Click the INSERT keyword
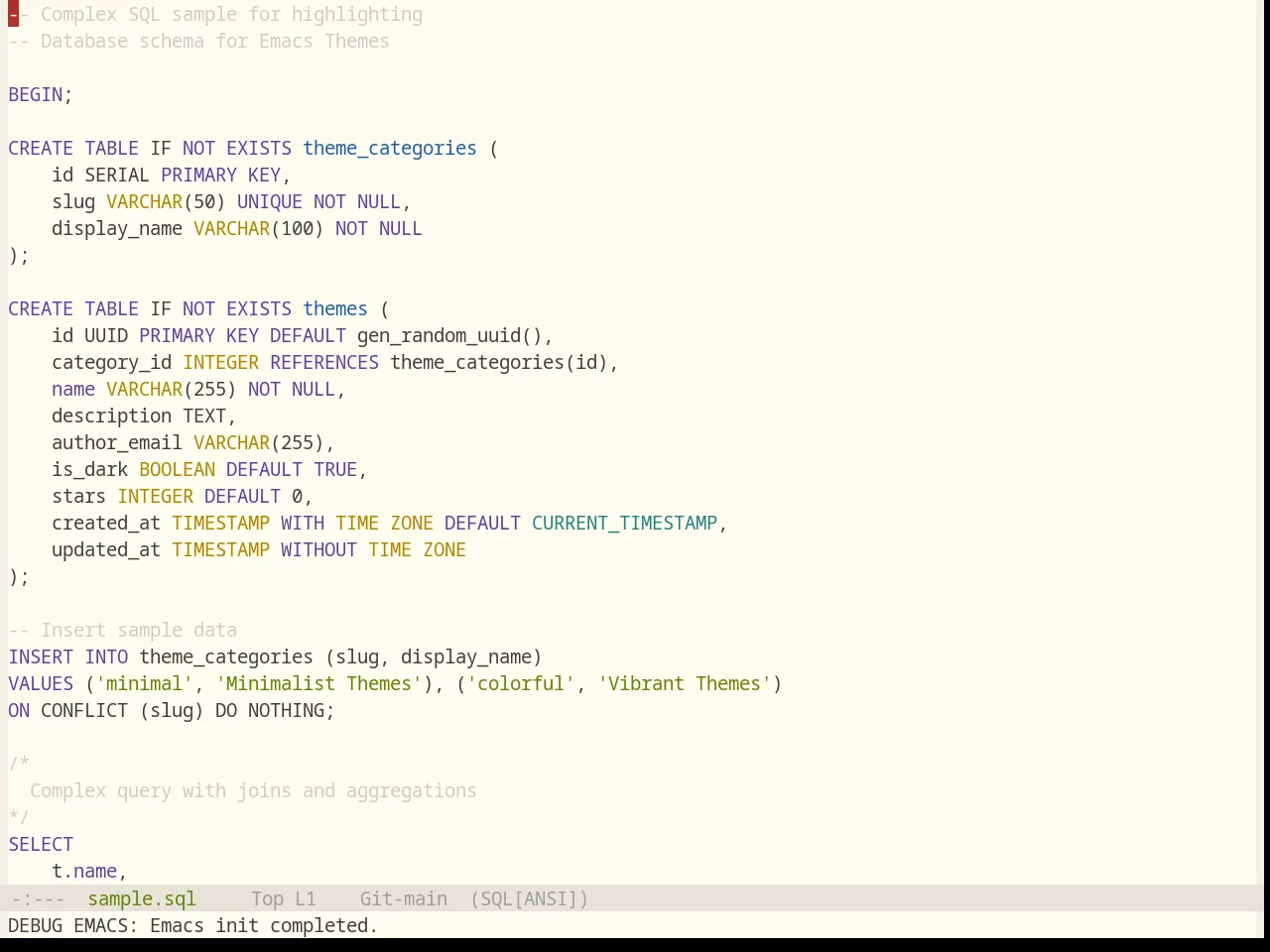 point(41,656)
